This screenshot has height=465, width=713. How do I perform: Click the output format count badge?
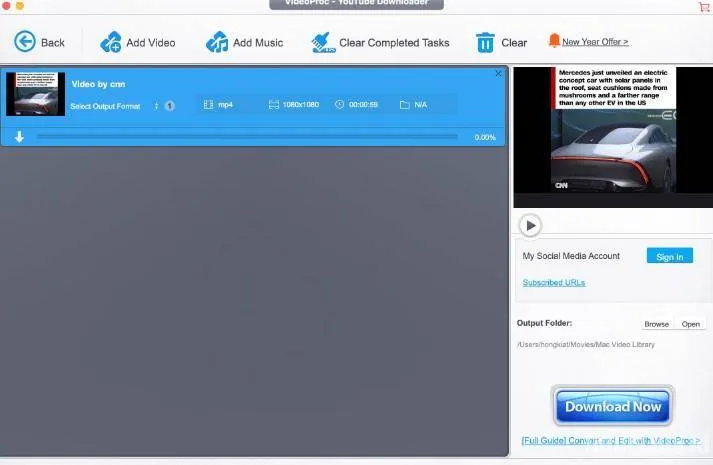[169, 106]
